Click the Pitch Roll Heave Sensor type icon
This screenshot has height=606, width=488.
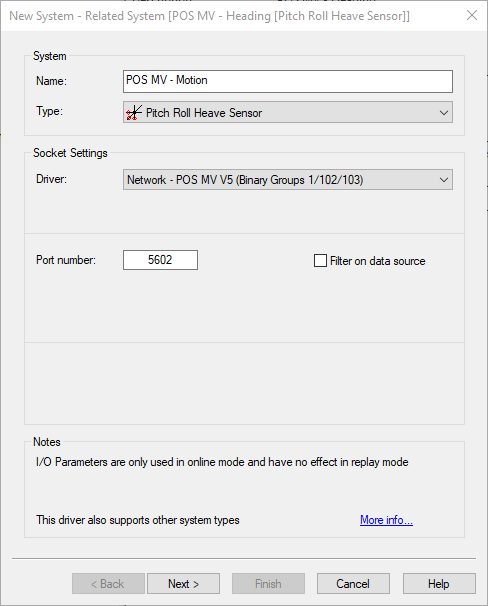(x=134, y=113)
